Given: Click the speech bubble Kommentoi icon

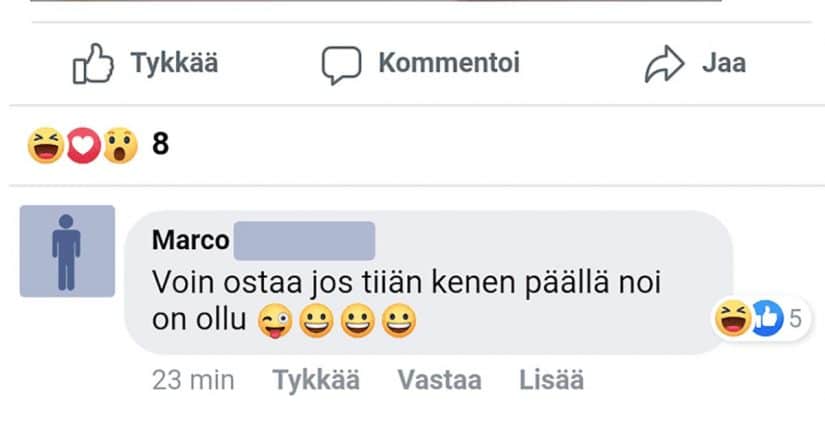Looking at the screenshot, I should pyautogui.click(x=341, y=65).
